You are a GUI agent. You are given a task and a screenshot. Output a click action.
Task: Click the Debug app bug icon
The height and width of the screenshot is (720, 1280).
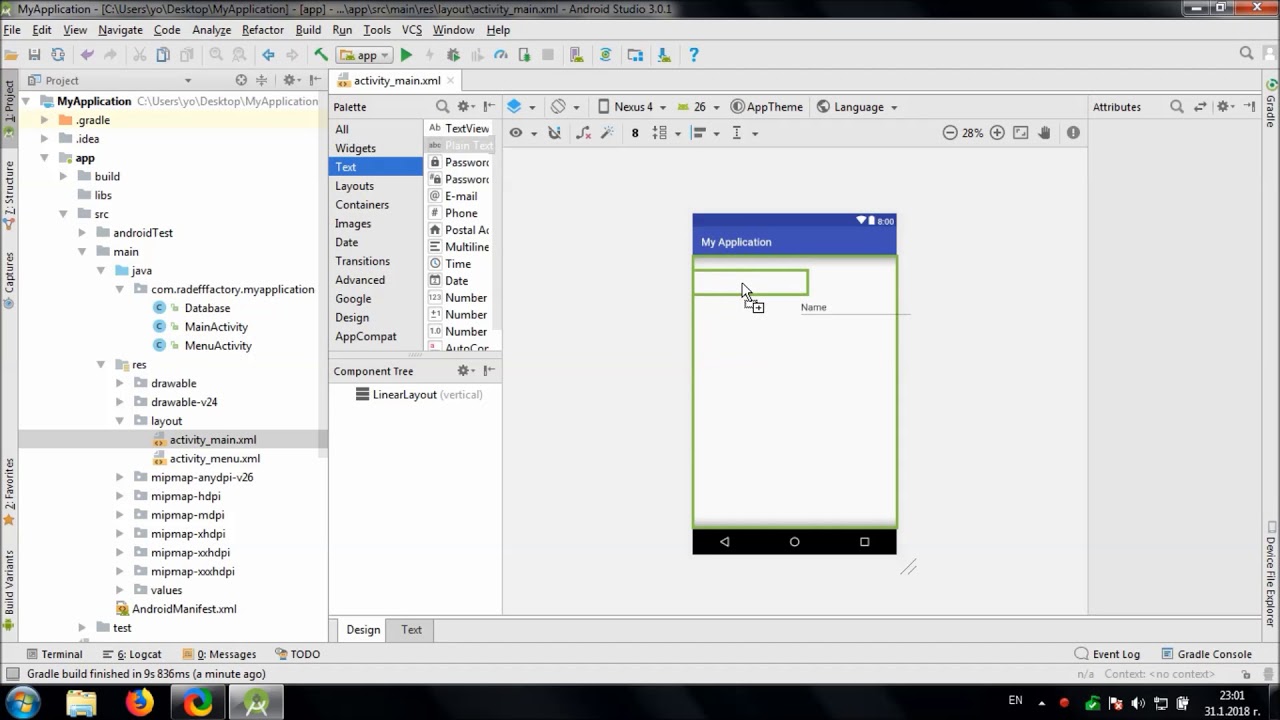[453, 55]
